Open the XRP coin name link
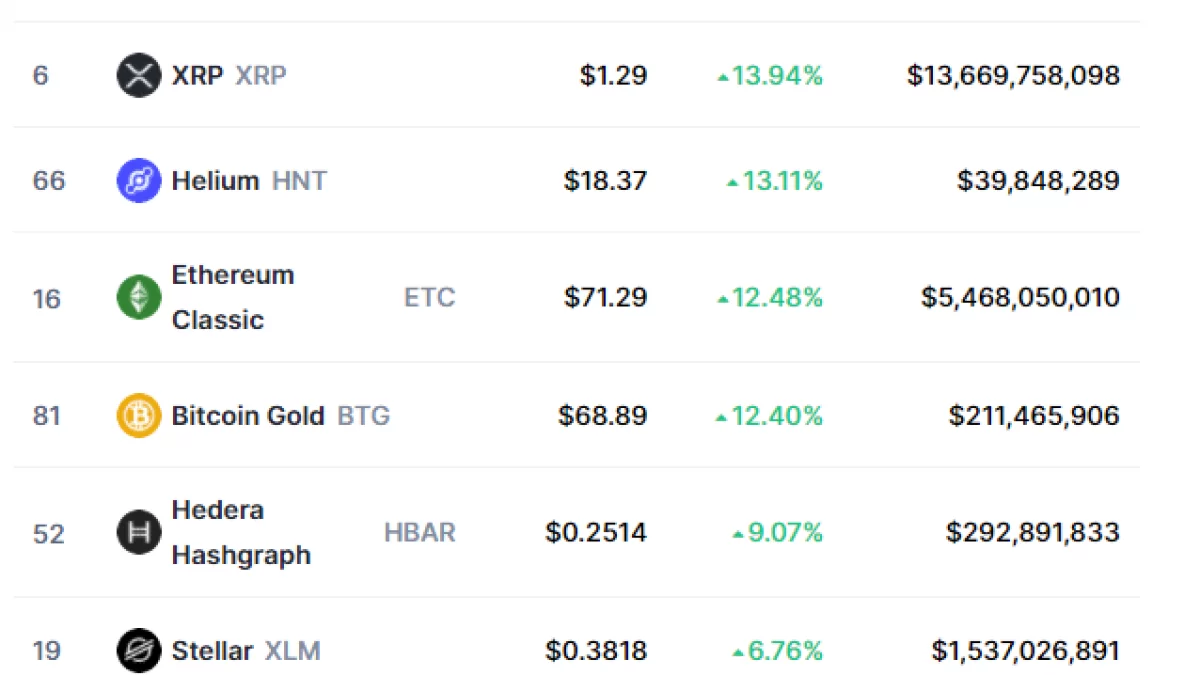This screenshot has height=675, width=1200. 197,76
